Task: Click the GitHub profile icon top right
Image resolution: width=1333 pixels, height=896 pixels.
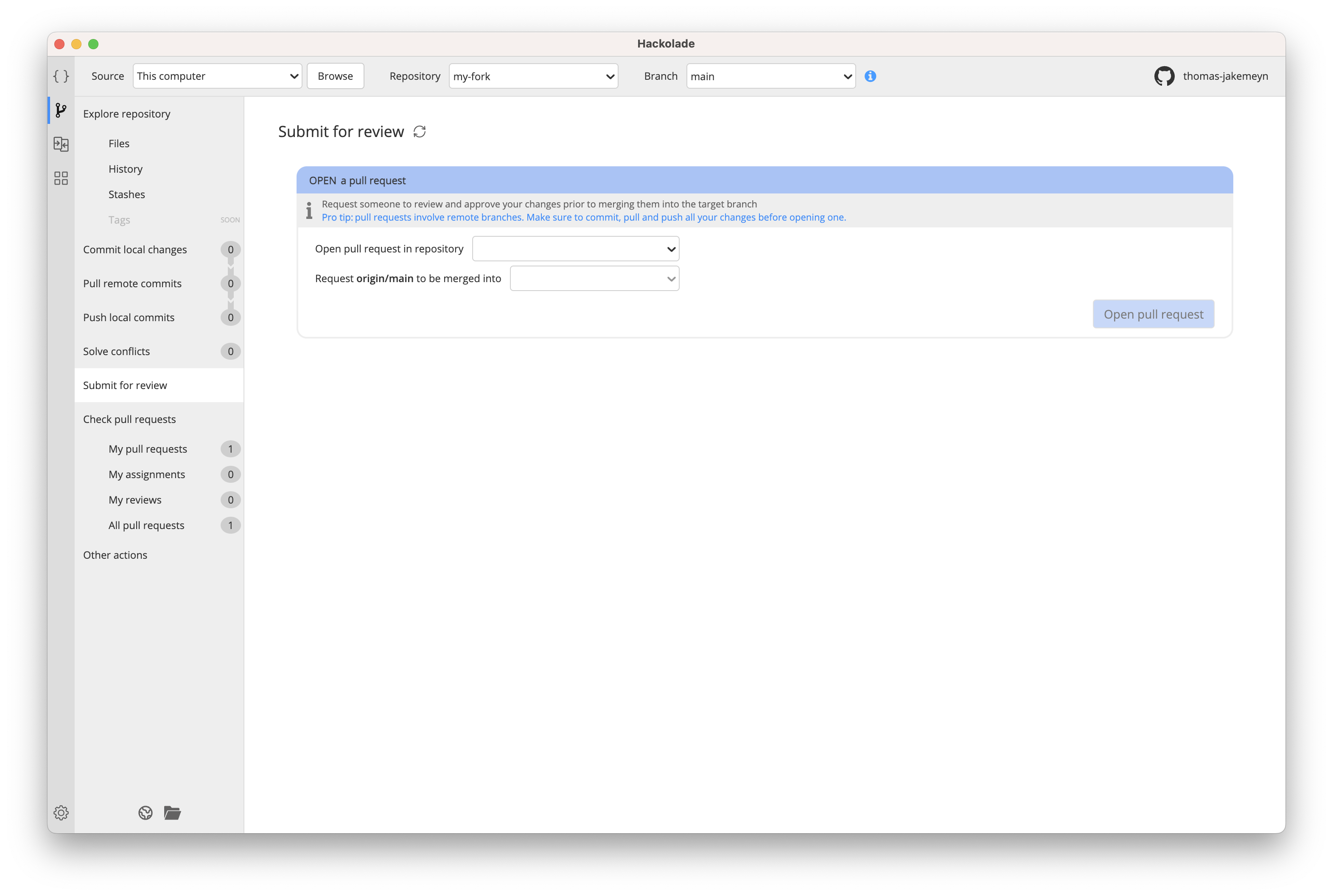Action: click(x=1163, y=76)
